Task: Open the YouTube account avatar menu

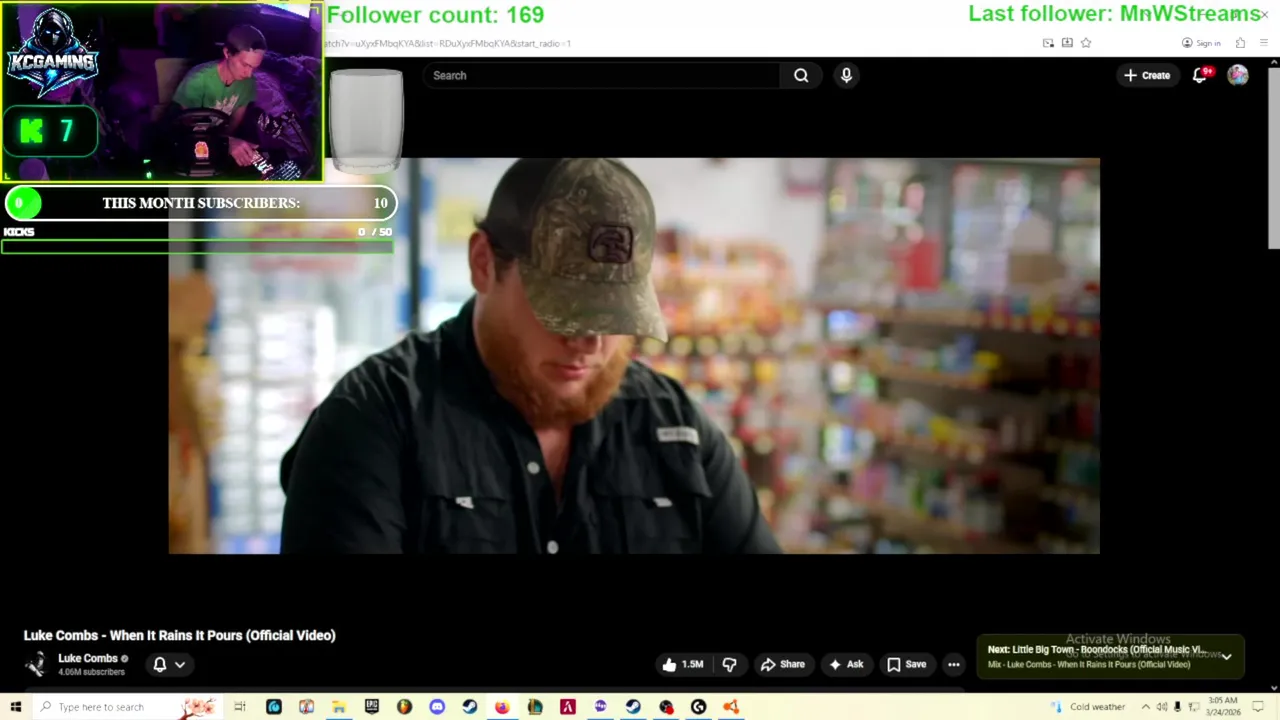Action: click(1238, 75)
